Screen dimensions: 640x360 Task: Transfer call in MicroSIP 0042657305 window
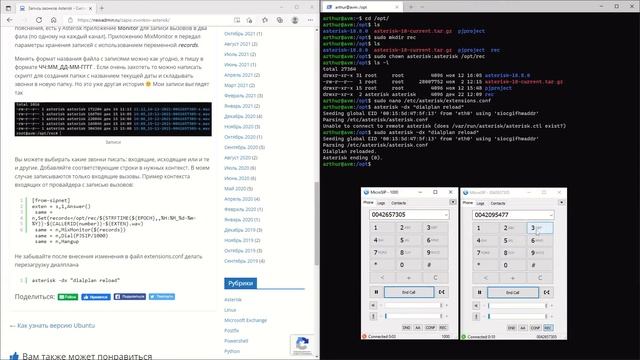coord(547,292)
